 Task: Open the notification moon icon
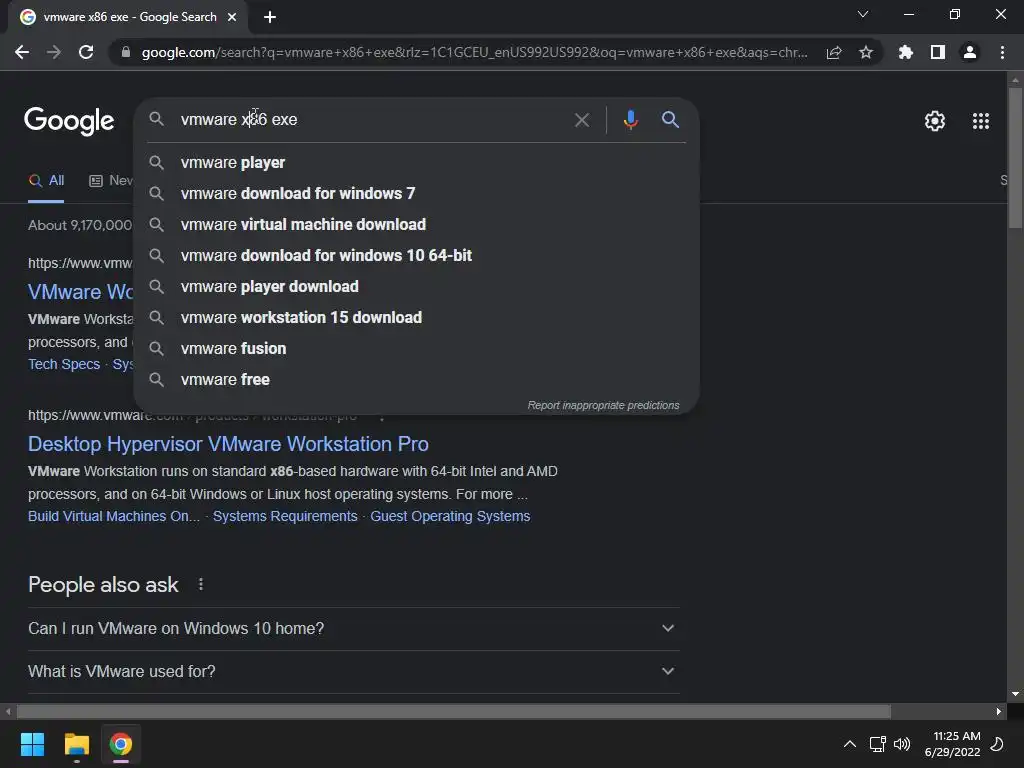(x=997, y=744)
